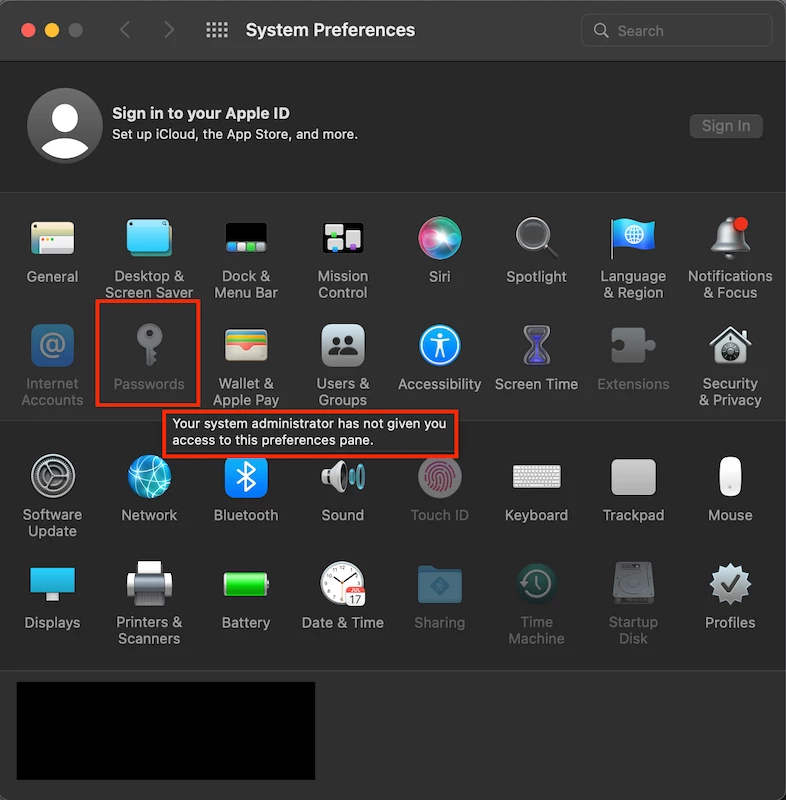786x800 pixels.
Task: Click the Extensions puzzle icon
Action: coord(633,345)
